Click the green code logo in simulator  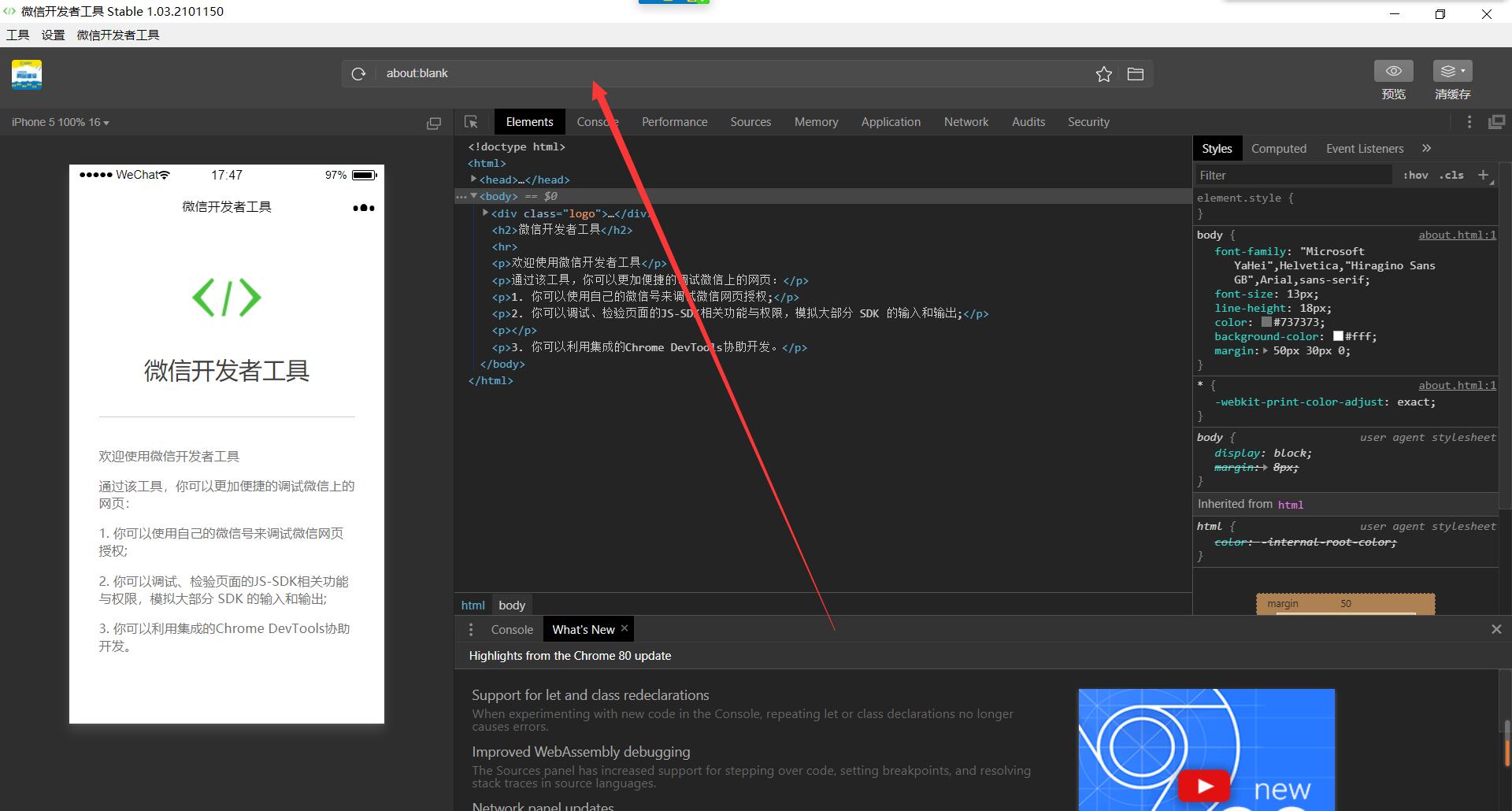click(227, 298)
